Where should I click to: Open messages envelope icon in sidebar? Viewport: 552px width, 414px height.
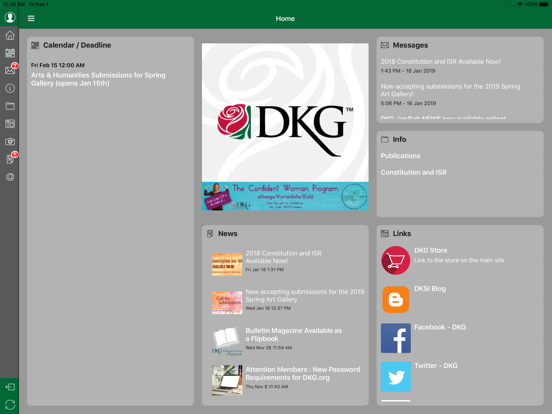click(10, 70)
